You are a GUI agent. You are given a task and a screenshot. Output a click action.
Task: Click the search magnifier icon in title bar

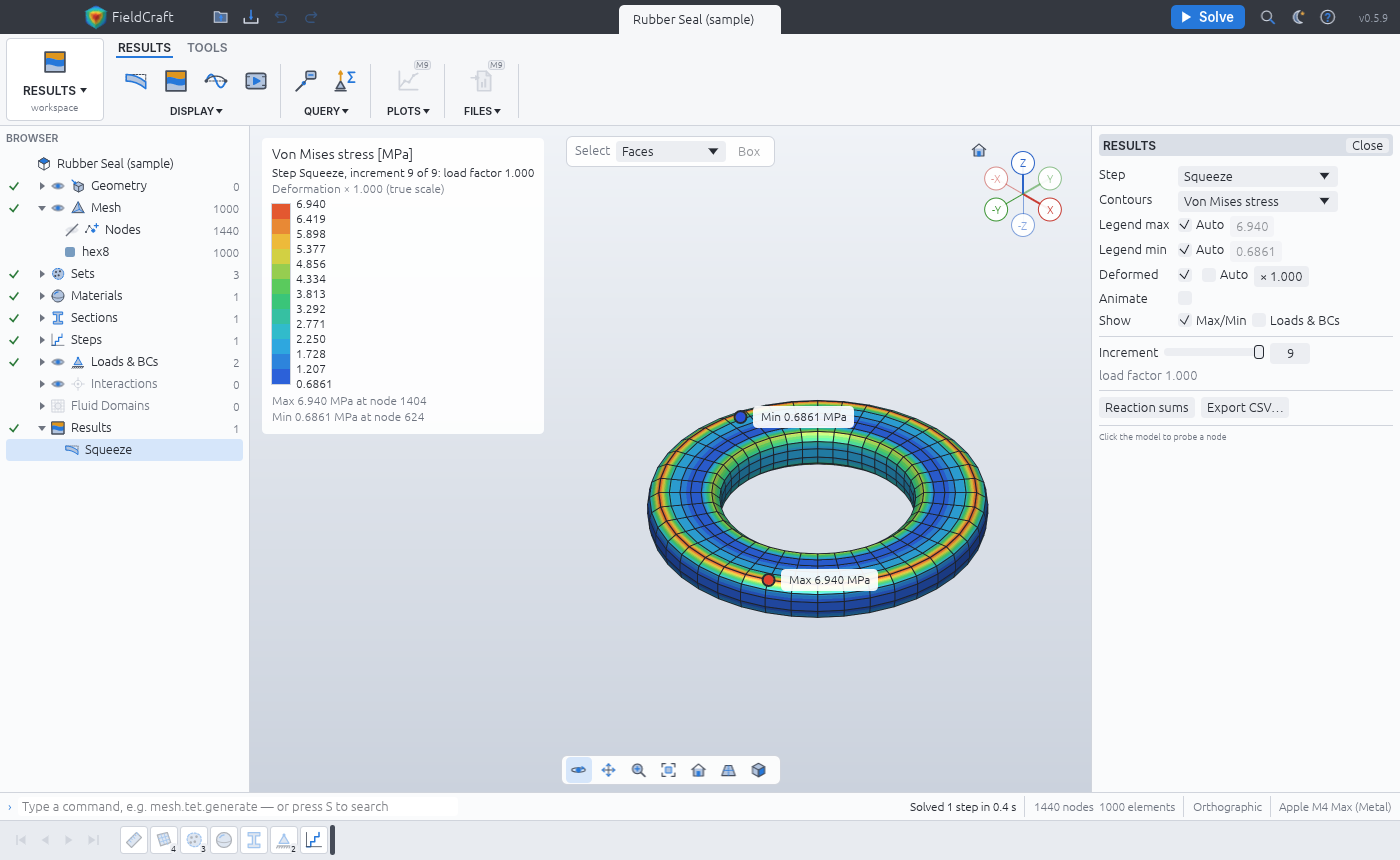pyautogui.click(x=1267, y=17)
